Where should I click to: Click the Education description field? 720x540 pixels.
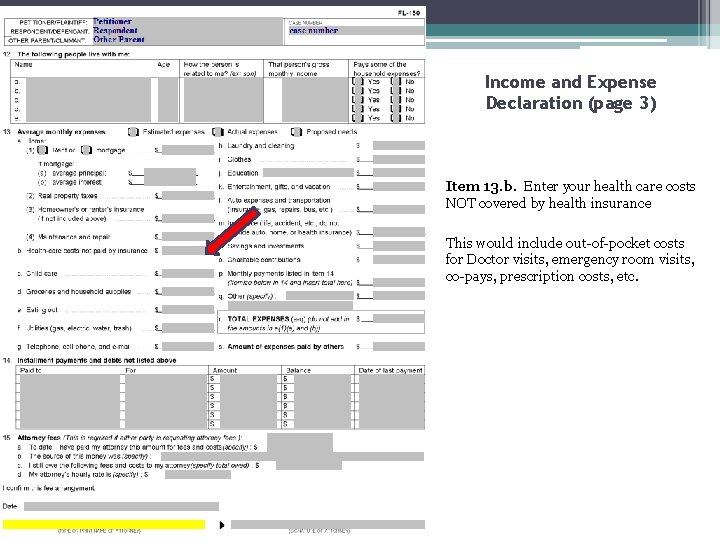coord(308,173)
